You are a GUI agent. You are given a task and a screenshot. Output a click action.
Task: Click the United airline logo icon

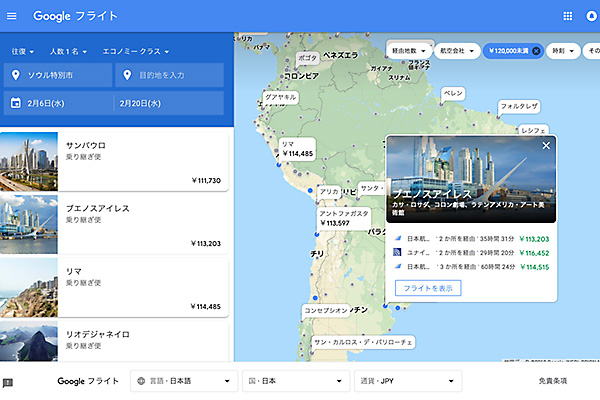[x=397, y=253]
